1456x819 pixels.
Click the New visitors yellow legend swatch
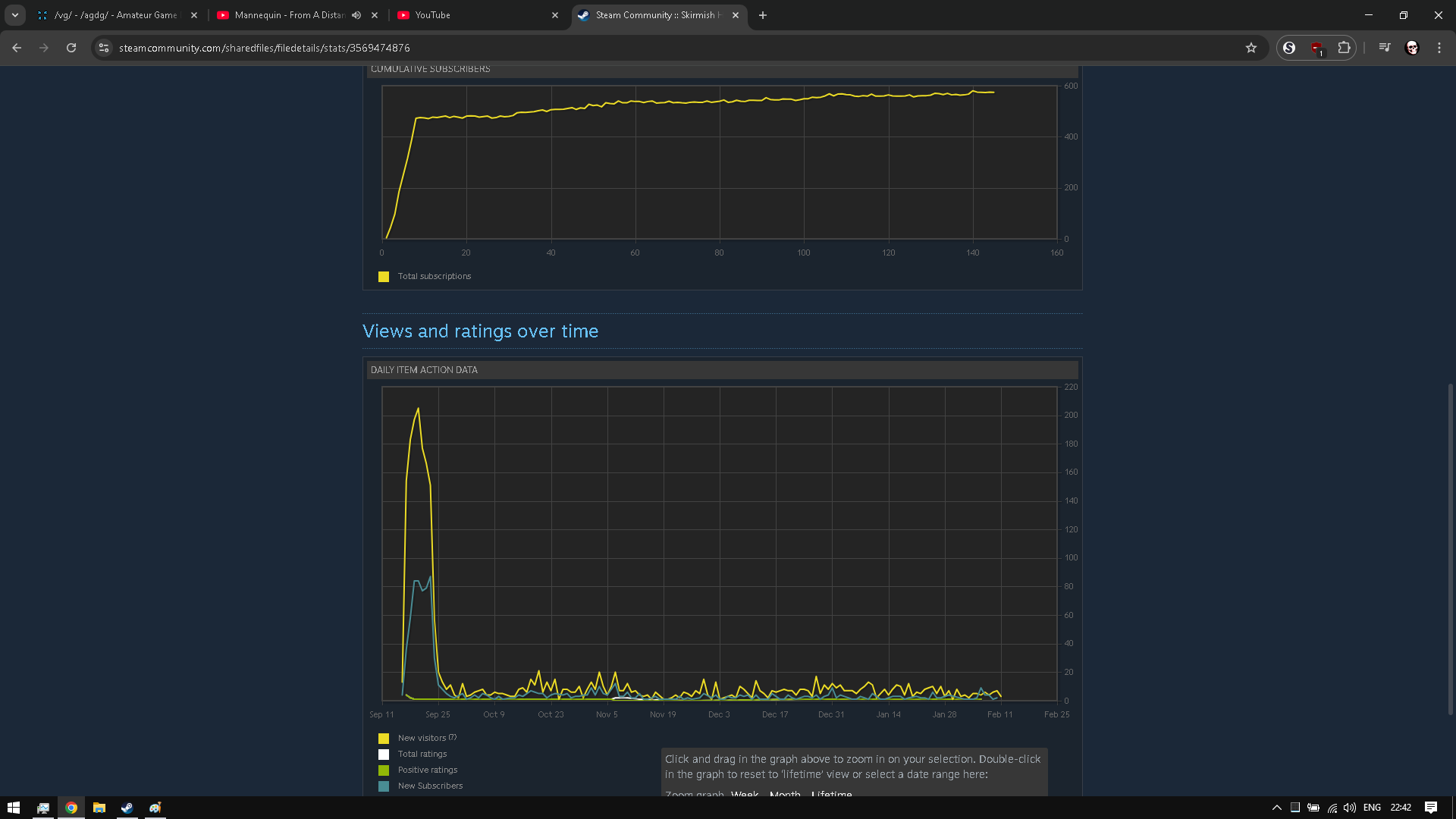(x=384, y=738)
